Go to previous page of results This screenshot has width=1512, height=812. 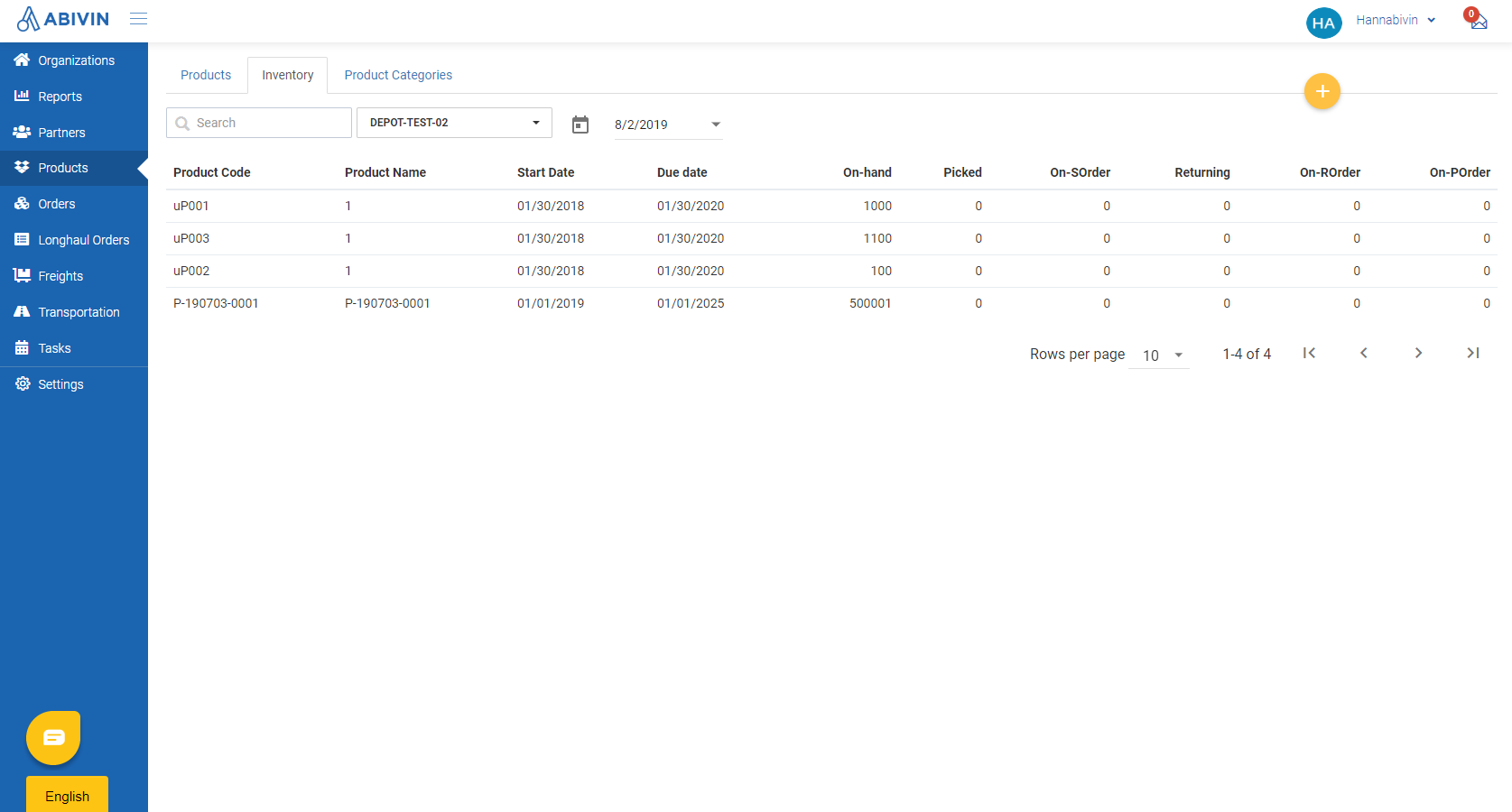pos(1364,353)
